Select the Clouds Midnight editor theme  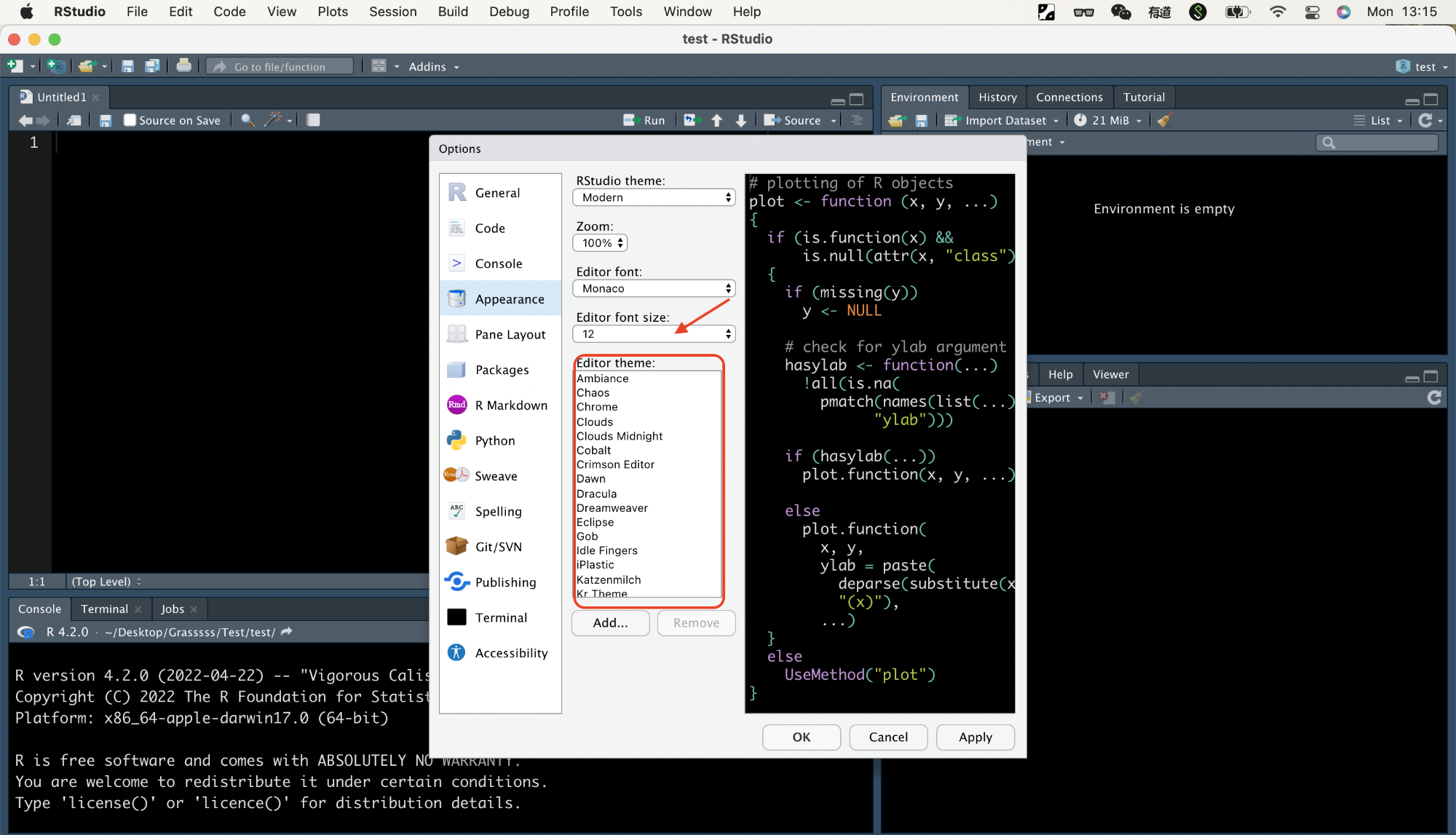click(x=648, y=436)
